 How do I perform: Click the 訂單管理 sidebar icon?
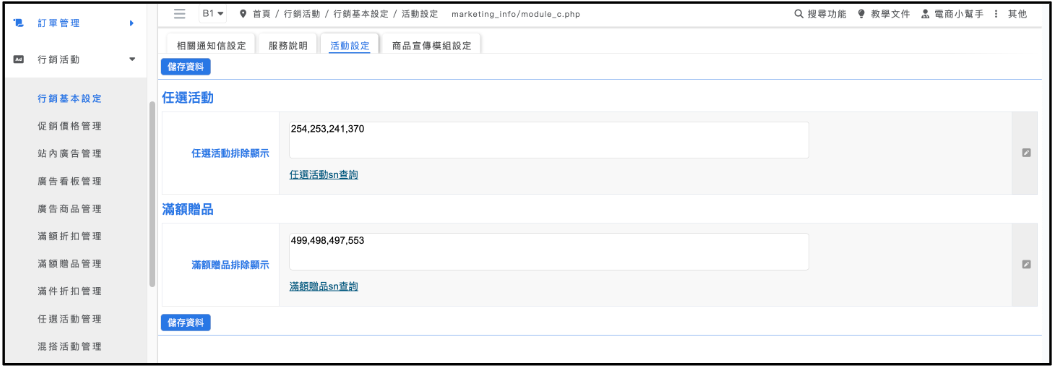tap(18, 23)
